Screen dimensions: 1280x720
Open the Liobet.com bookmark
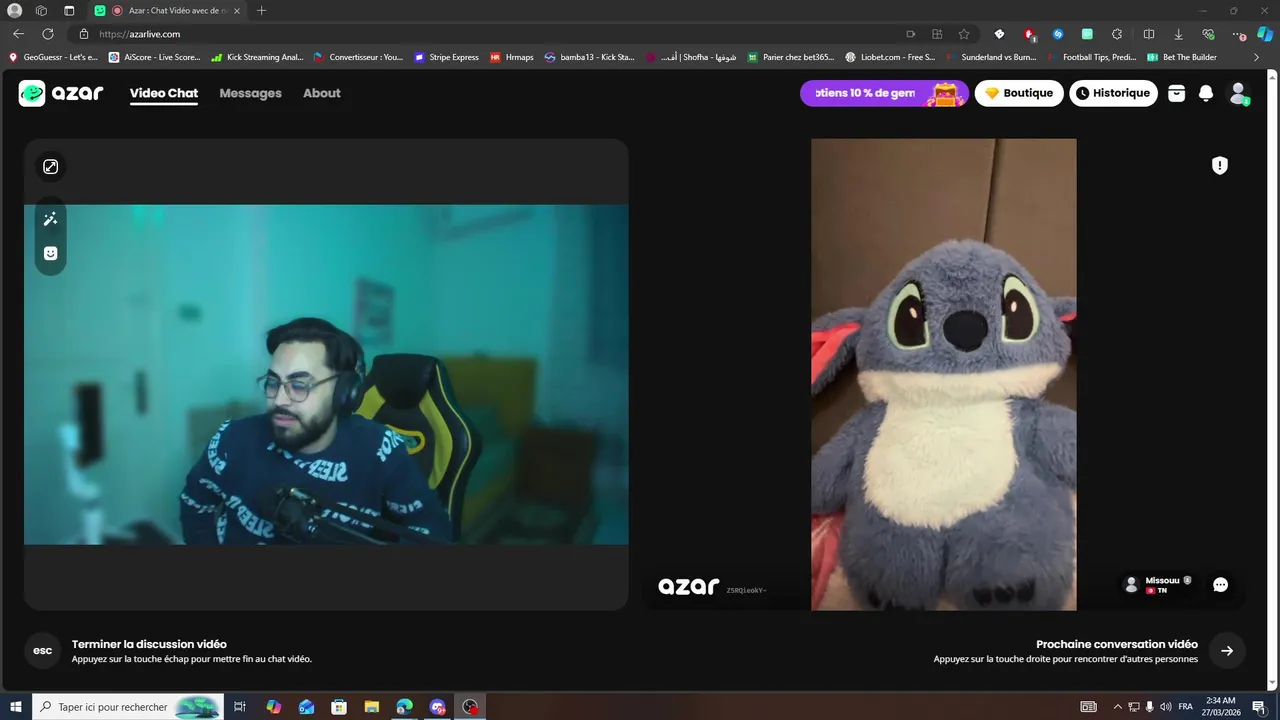click(890, 57)
